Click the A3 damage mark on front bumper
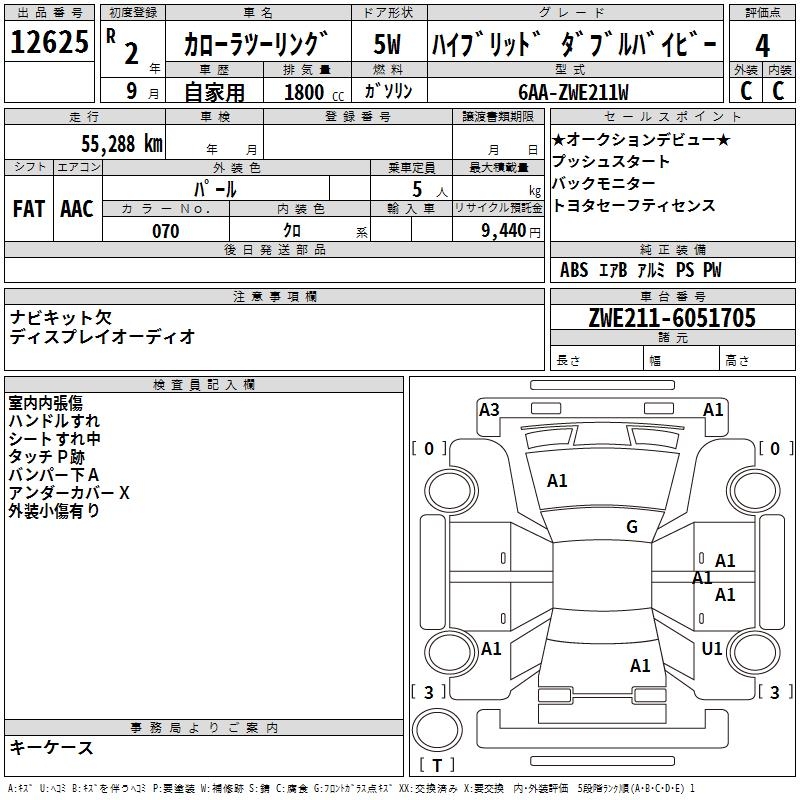 (x=489, y=409)
